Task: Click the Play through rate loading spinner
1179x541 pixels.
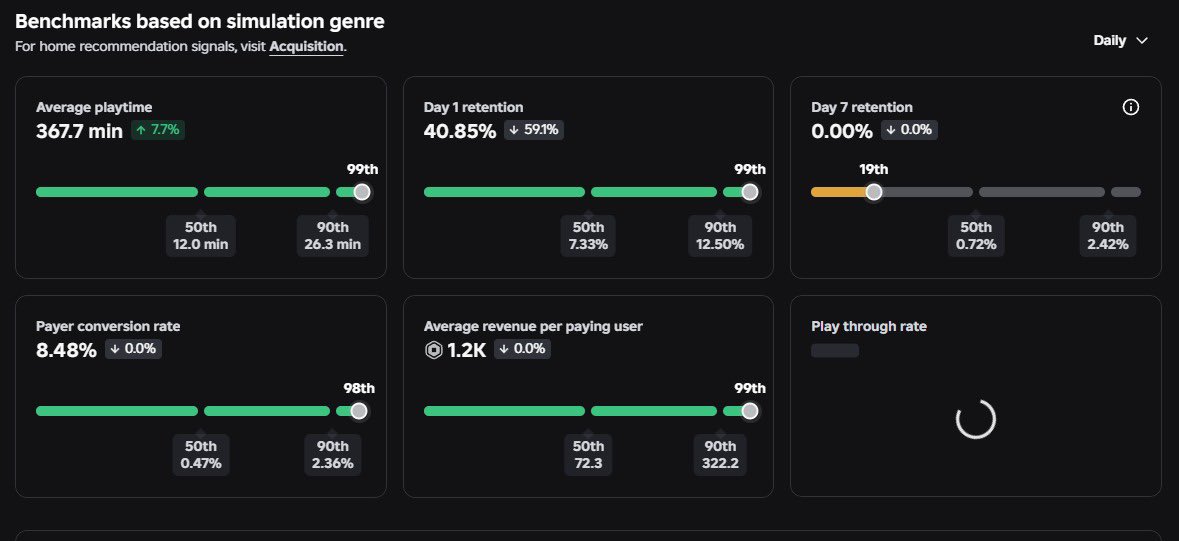Action: [975, 419]
